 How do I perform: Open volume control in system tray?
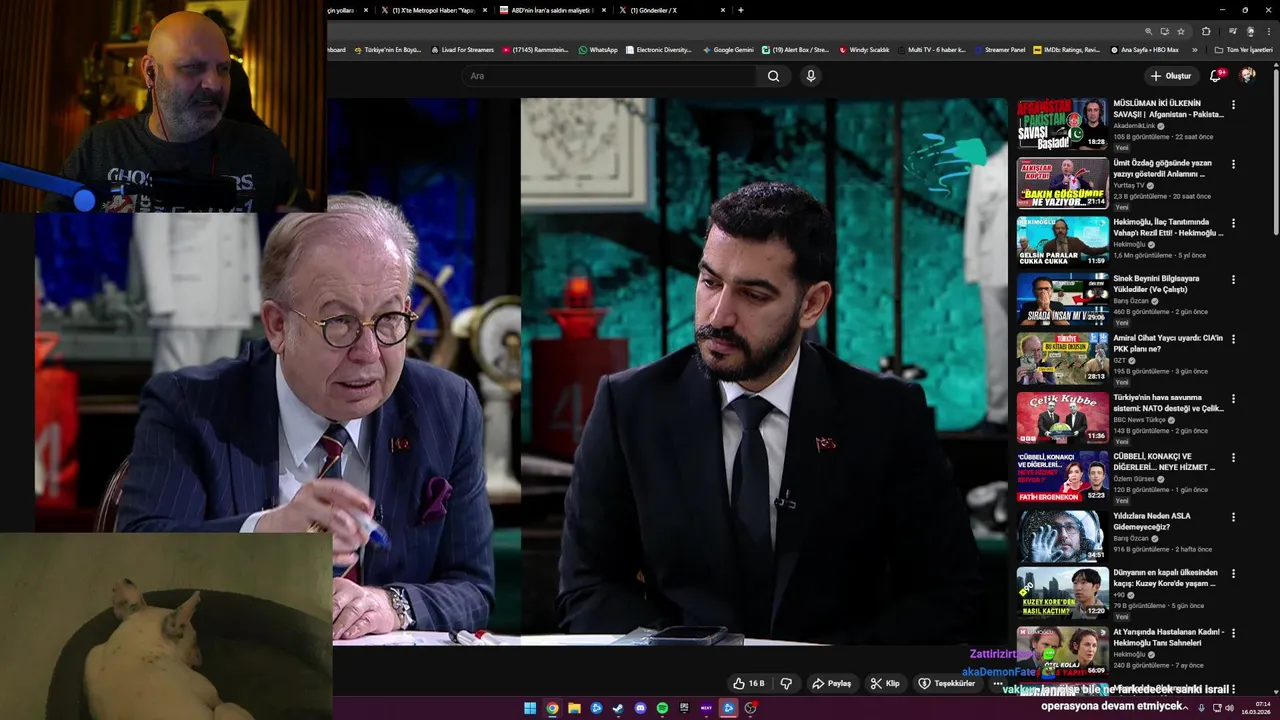(x=1230, y=708)
